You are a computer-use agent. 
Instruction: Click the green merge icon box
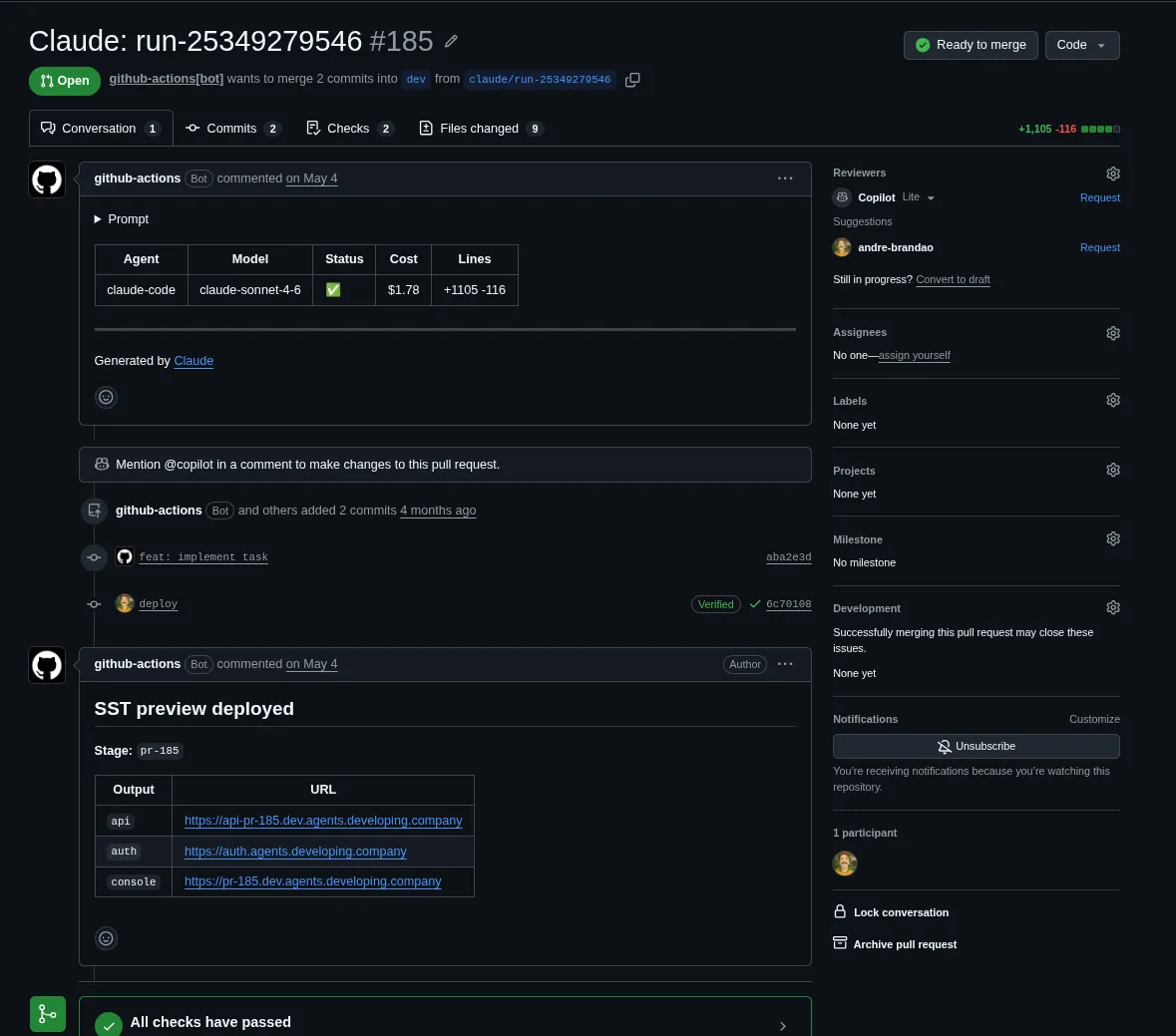coord(47,1014)
